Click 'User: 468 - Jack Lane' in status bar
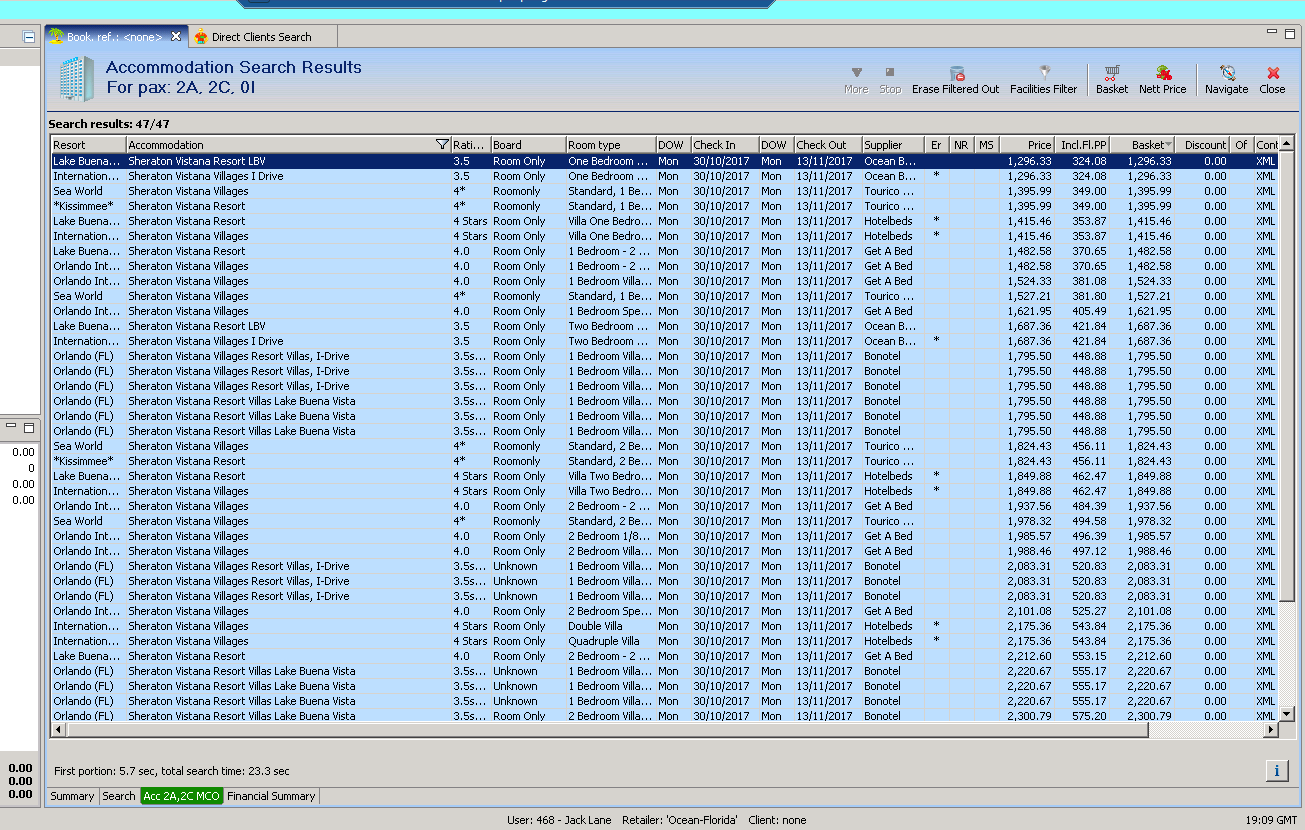1305x830 pixels. [560, 820]
